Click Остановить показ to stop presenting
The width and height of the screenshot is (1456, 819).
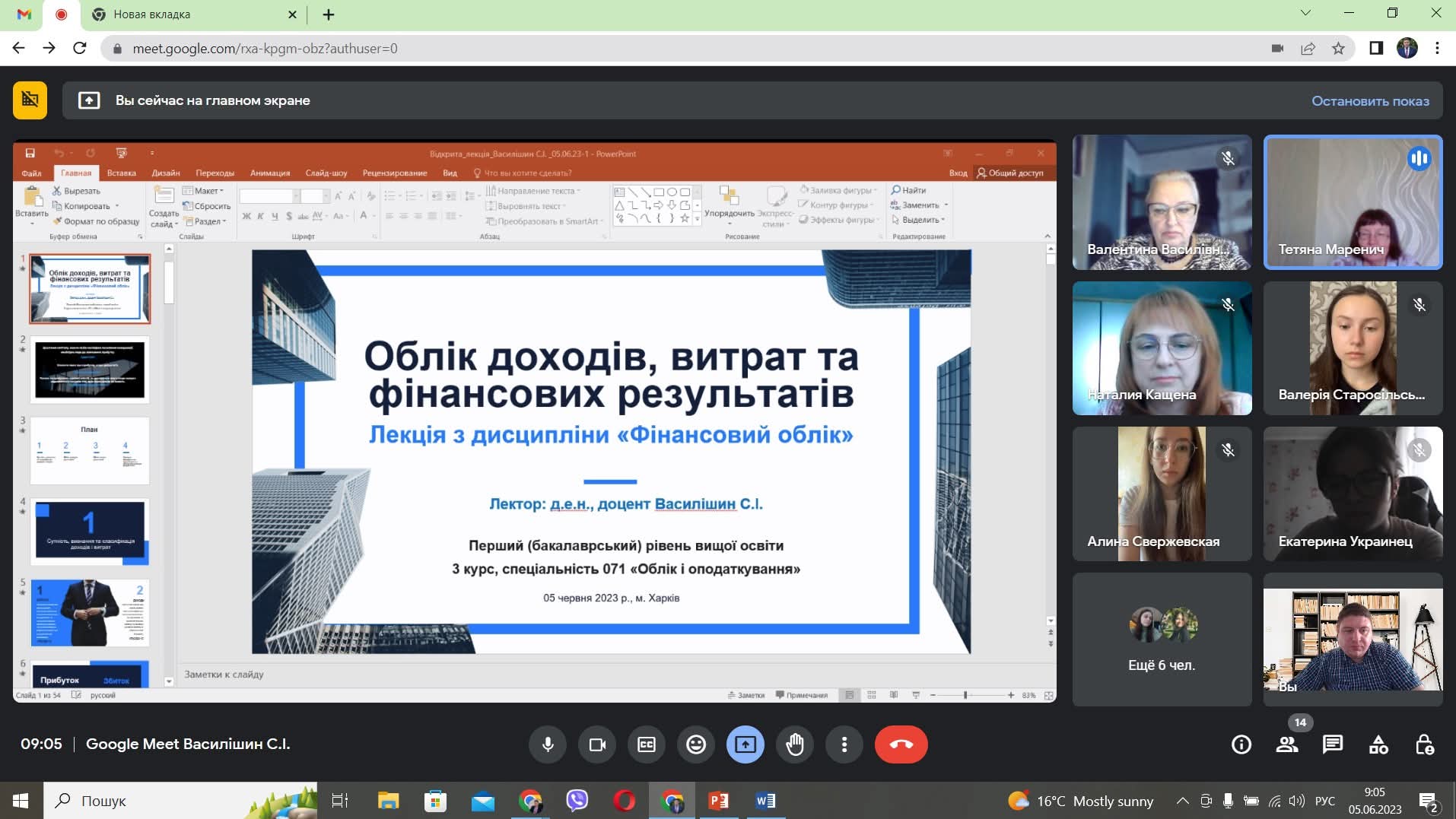click(x=1369, y=101)
